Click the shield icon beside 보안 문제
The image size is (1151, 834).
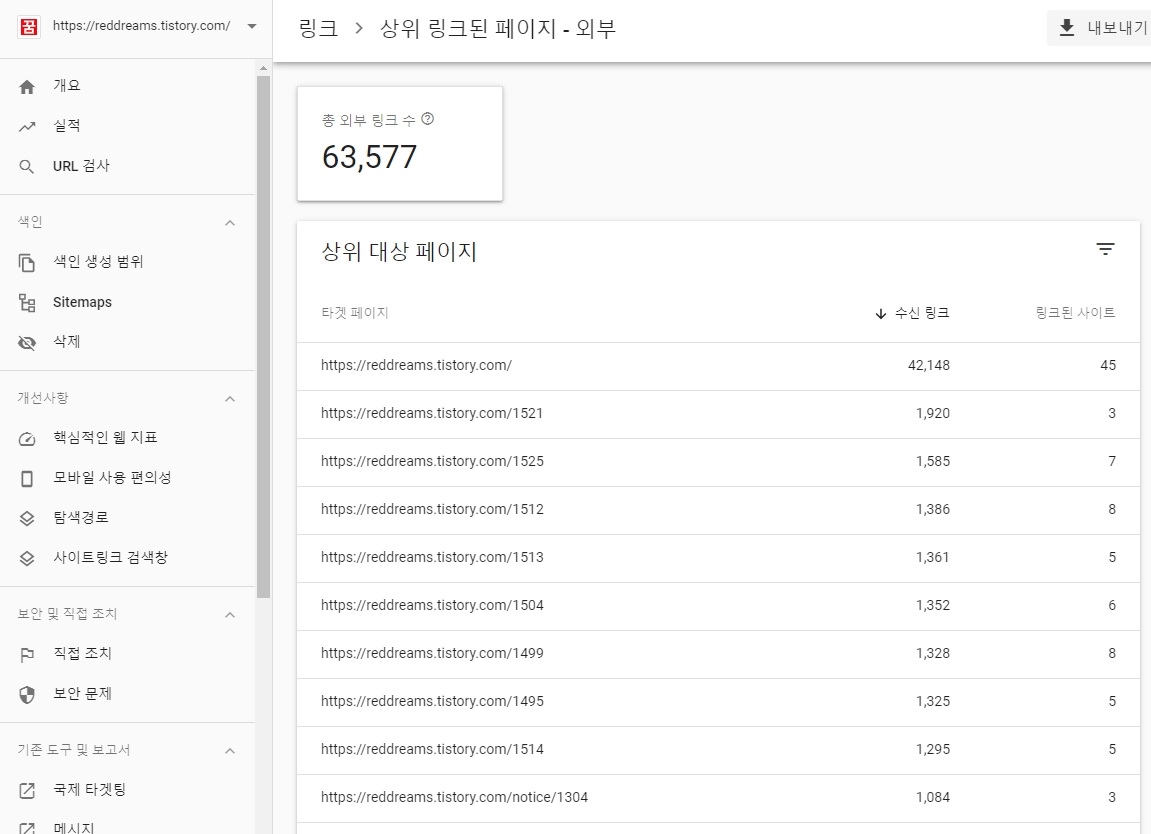[x=27, y=695]
